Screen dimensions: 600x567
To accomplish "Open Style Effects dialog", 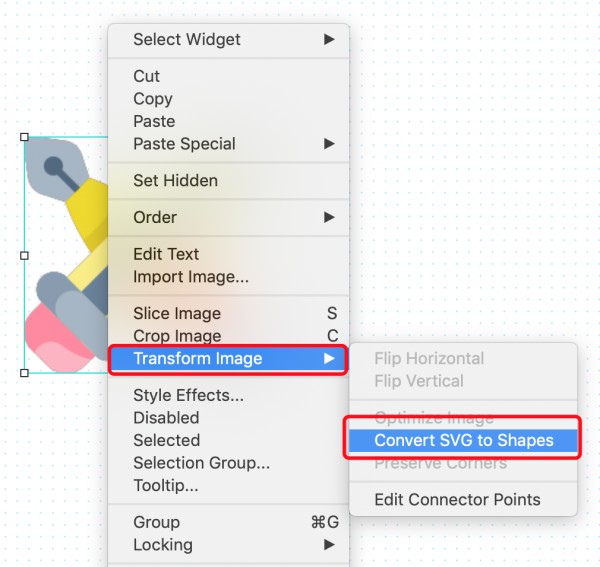I will [228, 395].
